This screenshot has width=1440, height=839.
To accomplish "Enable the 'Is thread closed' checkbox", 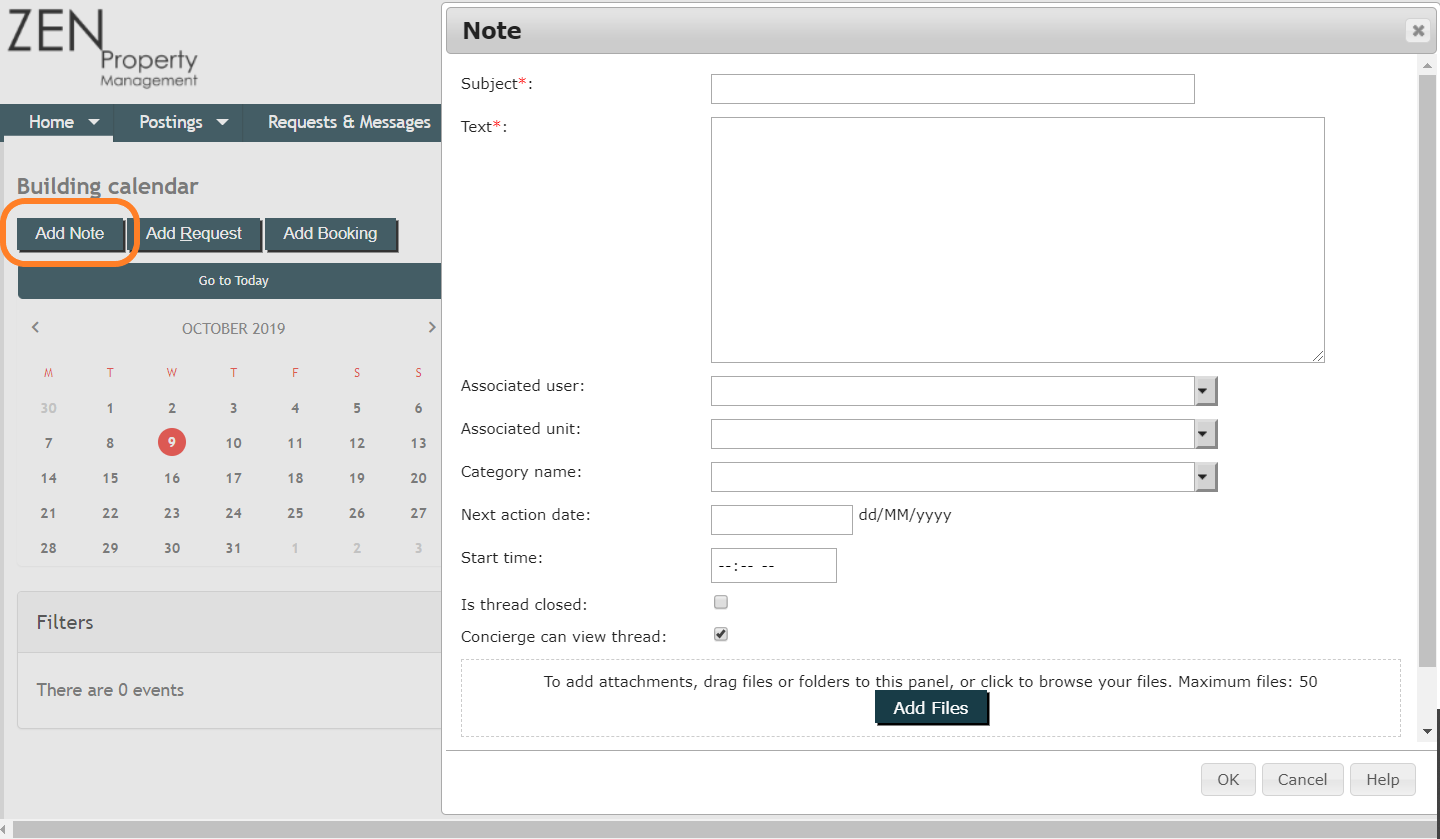I will pos(720,602).
